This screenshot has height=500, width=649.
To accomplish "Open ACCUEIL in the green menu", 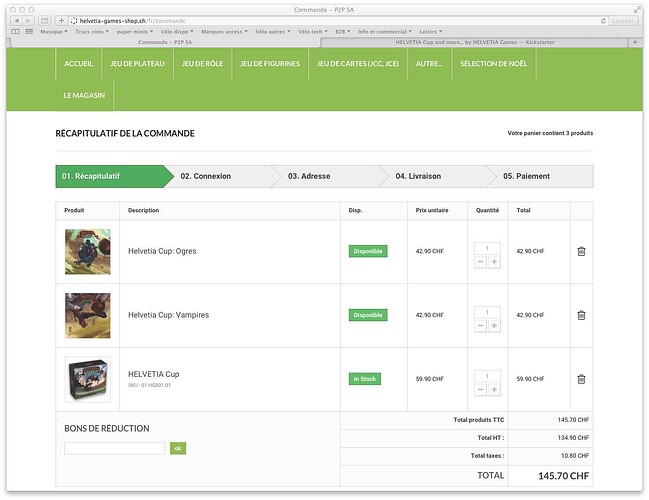I will click(78, 64).
